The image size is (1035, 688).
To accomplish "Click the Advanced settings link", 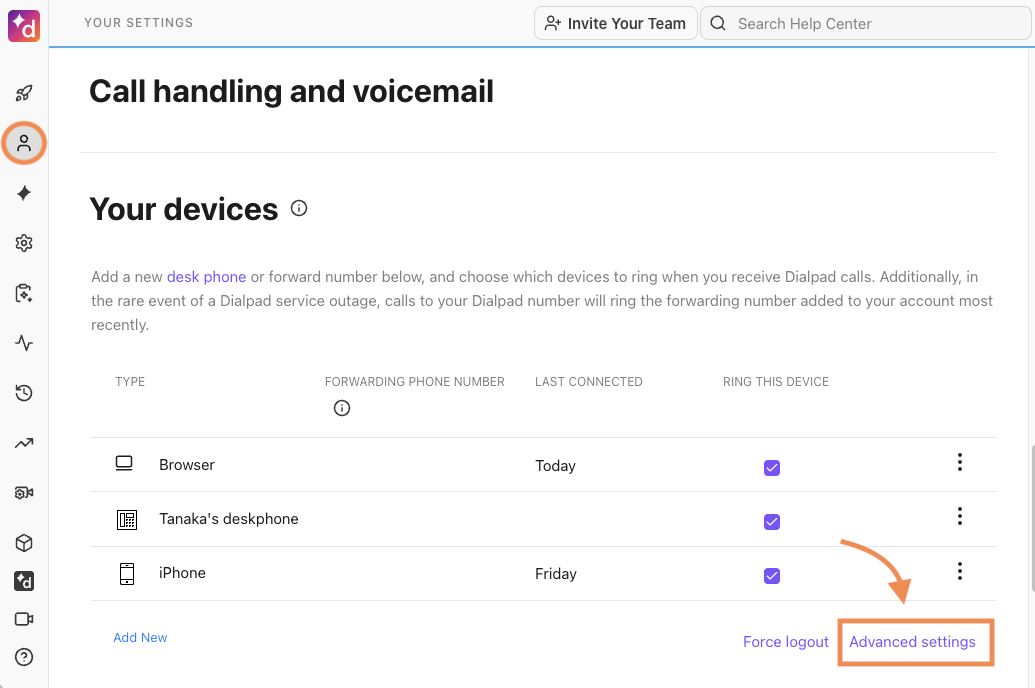I will coord(912,642).
